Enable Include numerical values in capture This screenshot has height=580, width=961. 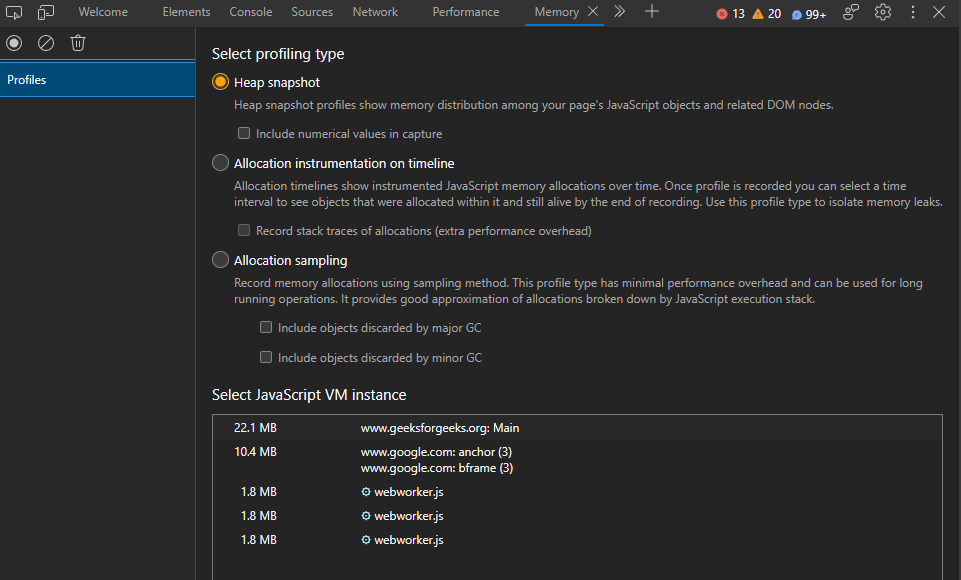[x=244, y=133]
